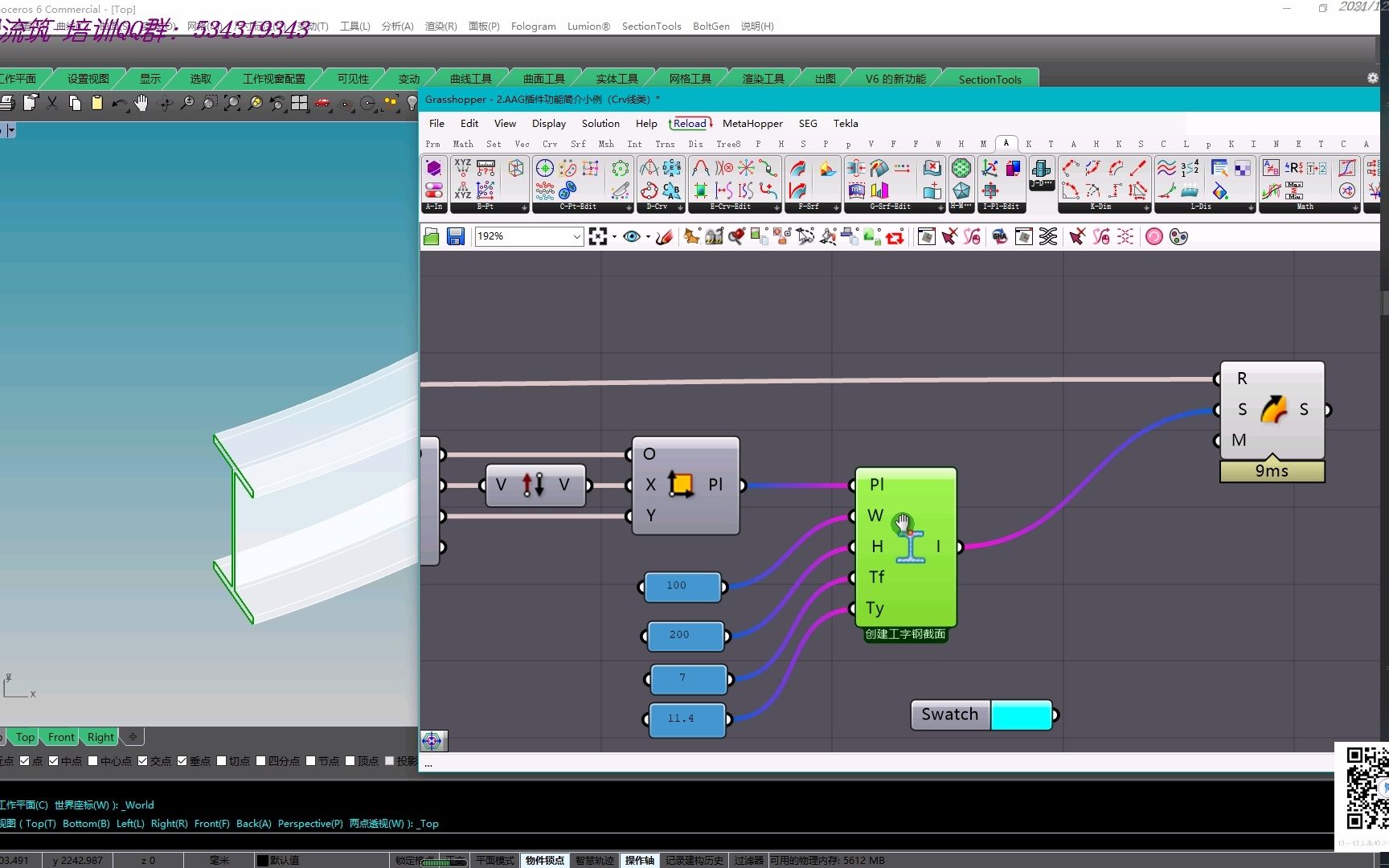Viewport: 1389px width, 868px height.
Task: Toggle 物件锁点 in Rhino status bar
Action: click(545, 860)
